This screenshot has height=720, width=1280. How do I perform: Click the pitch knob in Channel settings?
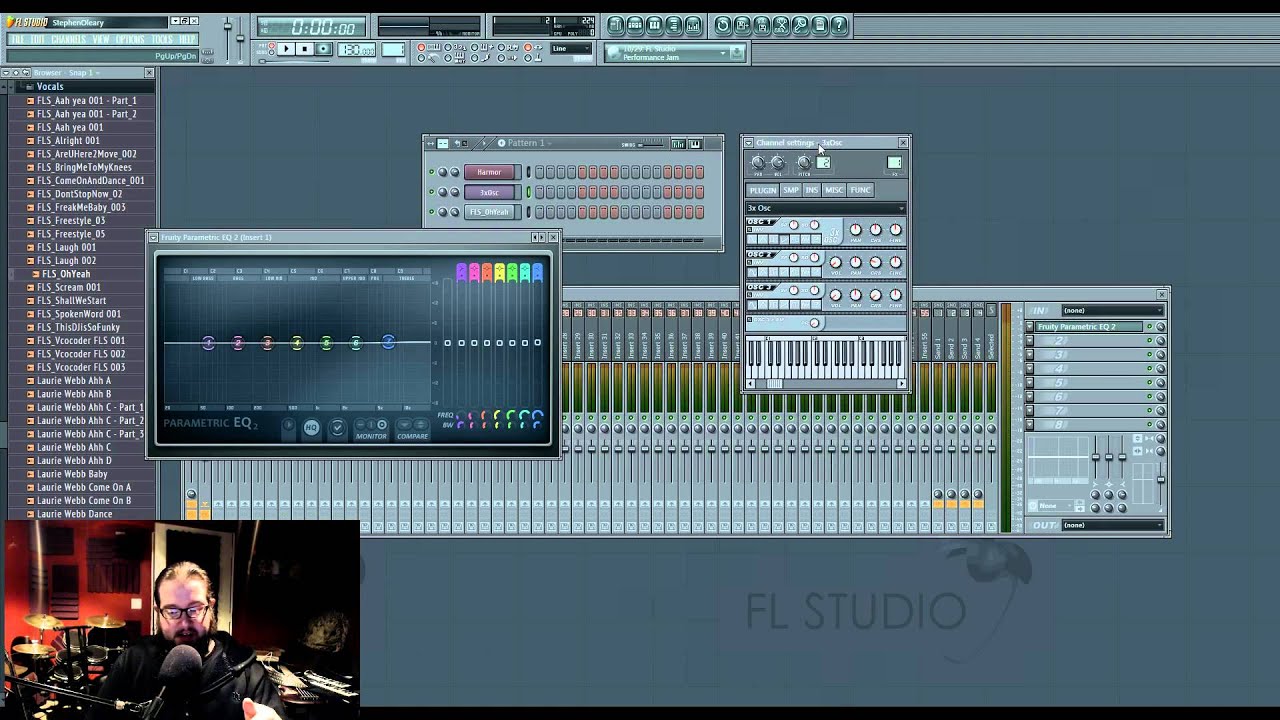click(x=804, y=162)
